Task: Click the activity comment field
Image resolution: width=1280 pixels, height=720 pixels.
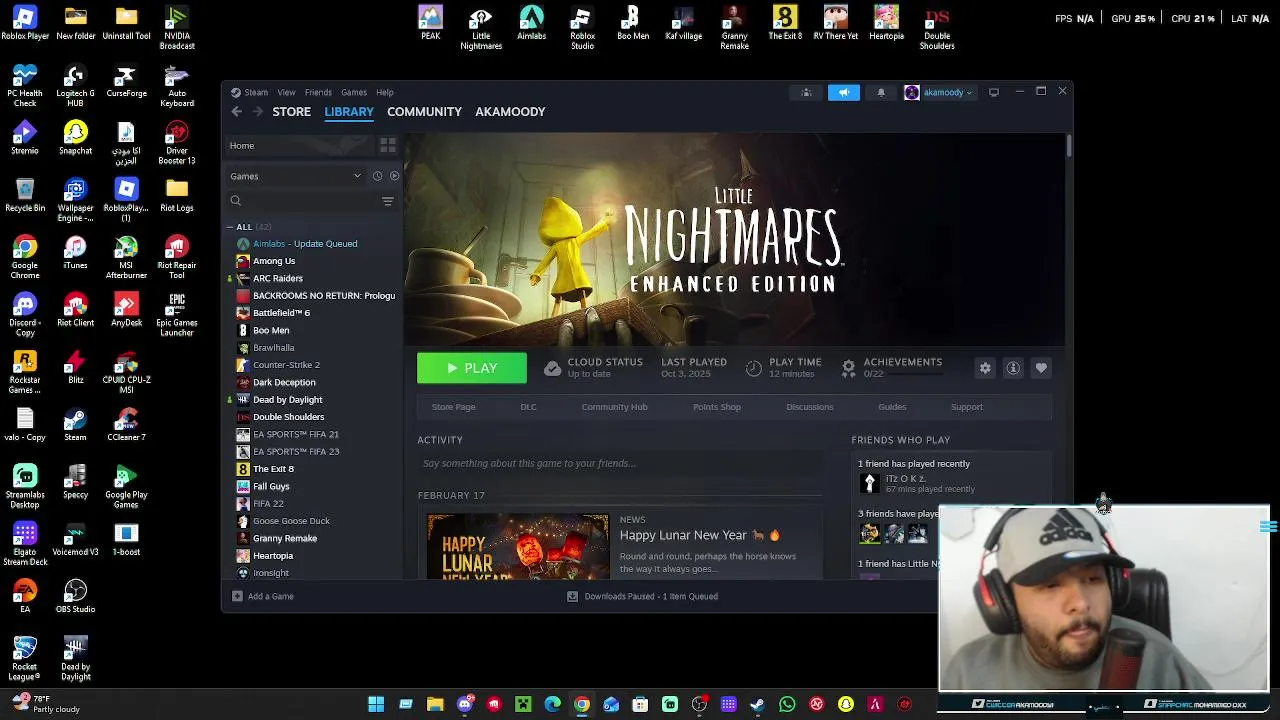Action: point(620,464)
